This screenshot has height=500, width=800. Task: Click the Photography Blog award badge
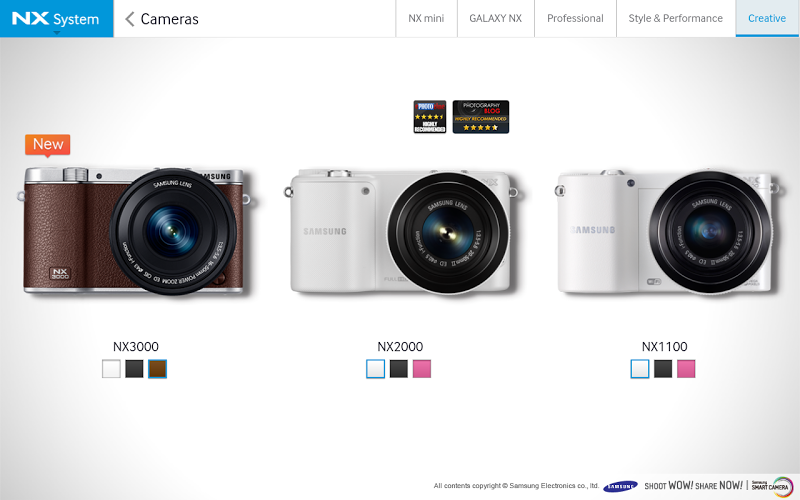pyautogui.click(x=481, y=117)
